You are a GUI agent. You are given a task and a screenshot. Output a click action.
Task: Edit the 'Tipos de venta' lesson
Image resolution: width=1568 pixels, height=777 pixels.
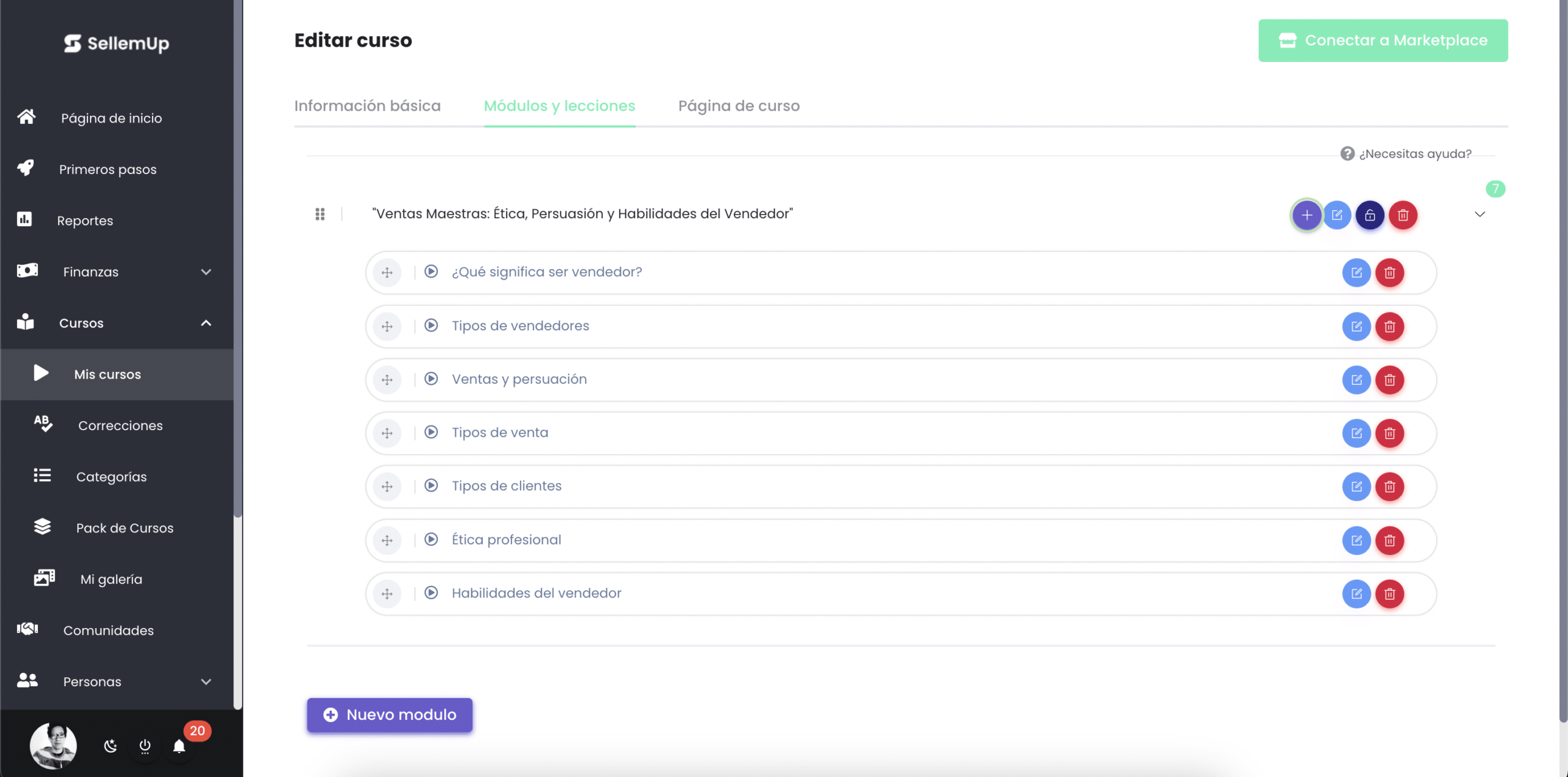[1357, 433]
